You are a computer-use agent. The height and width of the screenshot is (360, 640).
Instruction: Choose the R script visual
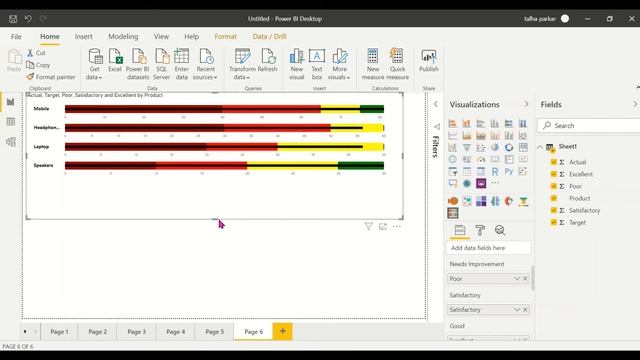pyautogui.click(x=495, y=171)
